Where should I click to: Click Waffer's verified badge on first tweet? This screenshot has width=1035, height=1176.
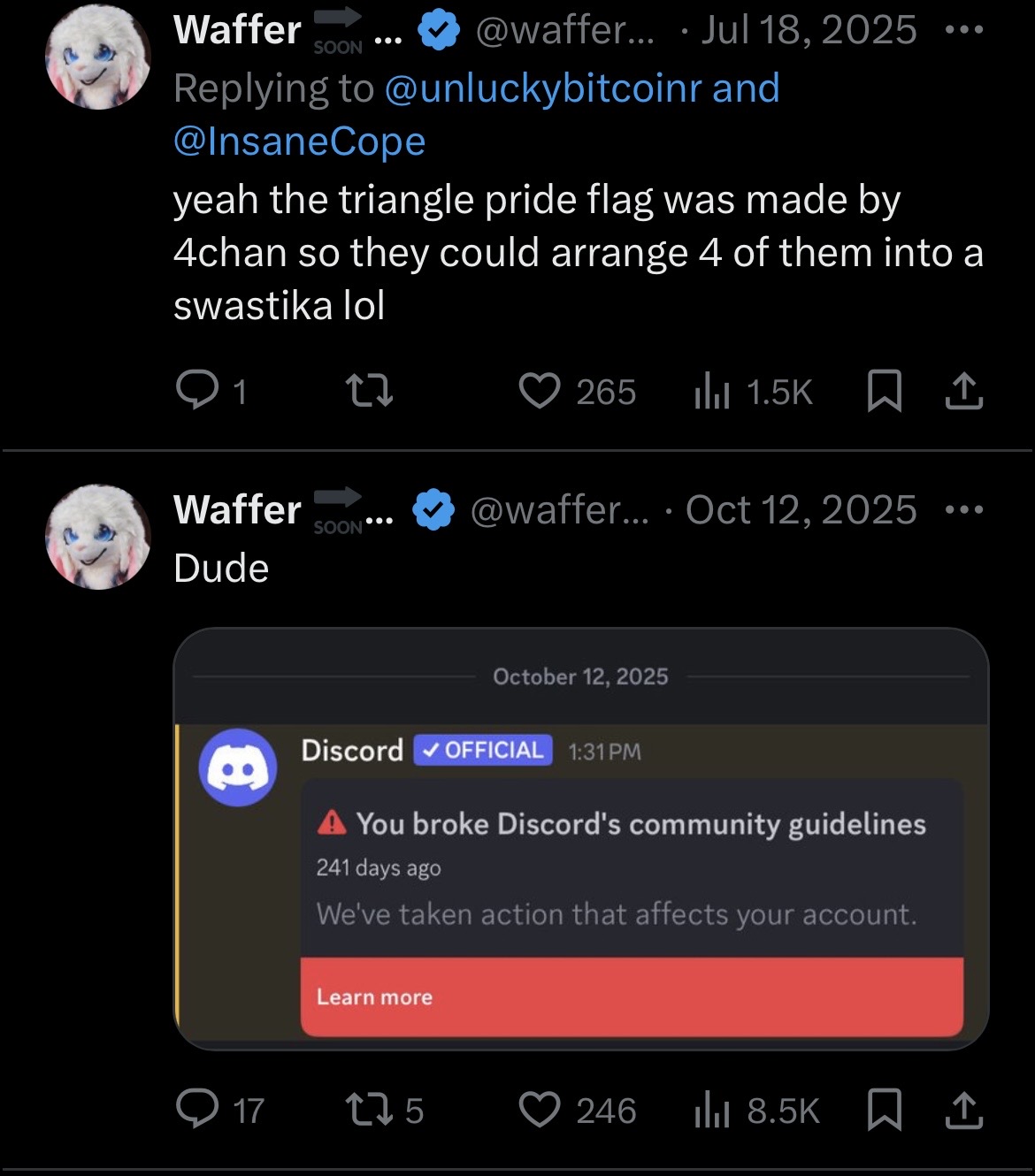[x=438, y=31]
